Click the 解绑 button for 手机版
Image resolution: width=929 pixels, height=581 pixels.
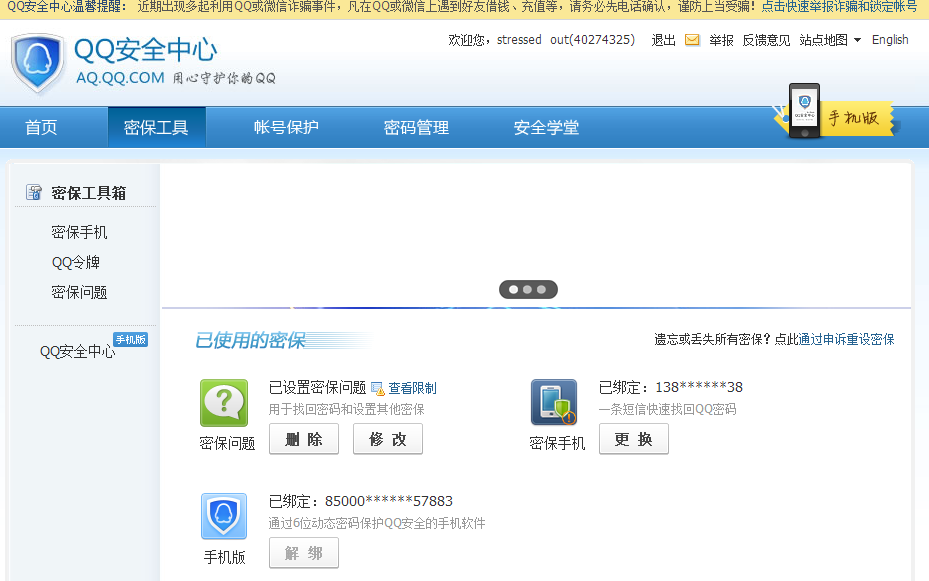pyautogui.click(x=304, y=553)
